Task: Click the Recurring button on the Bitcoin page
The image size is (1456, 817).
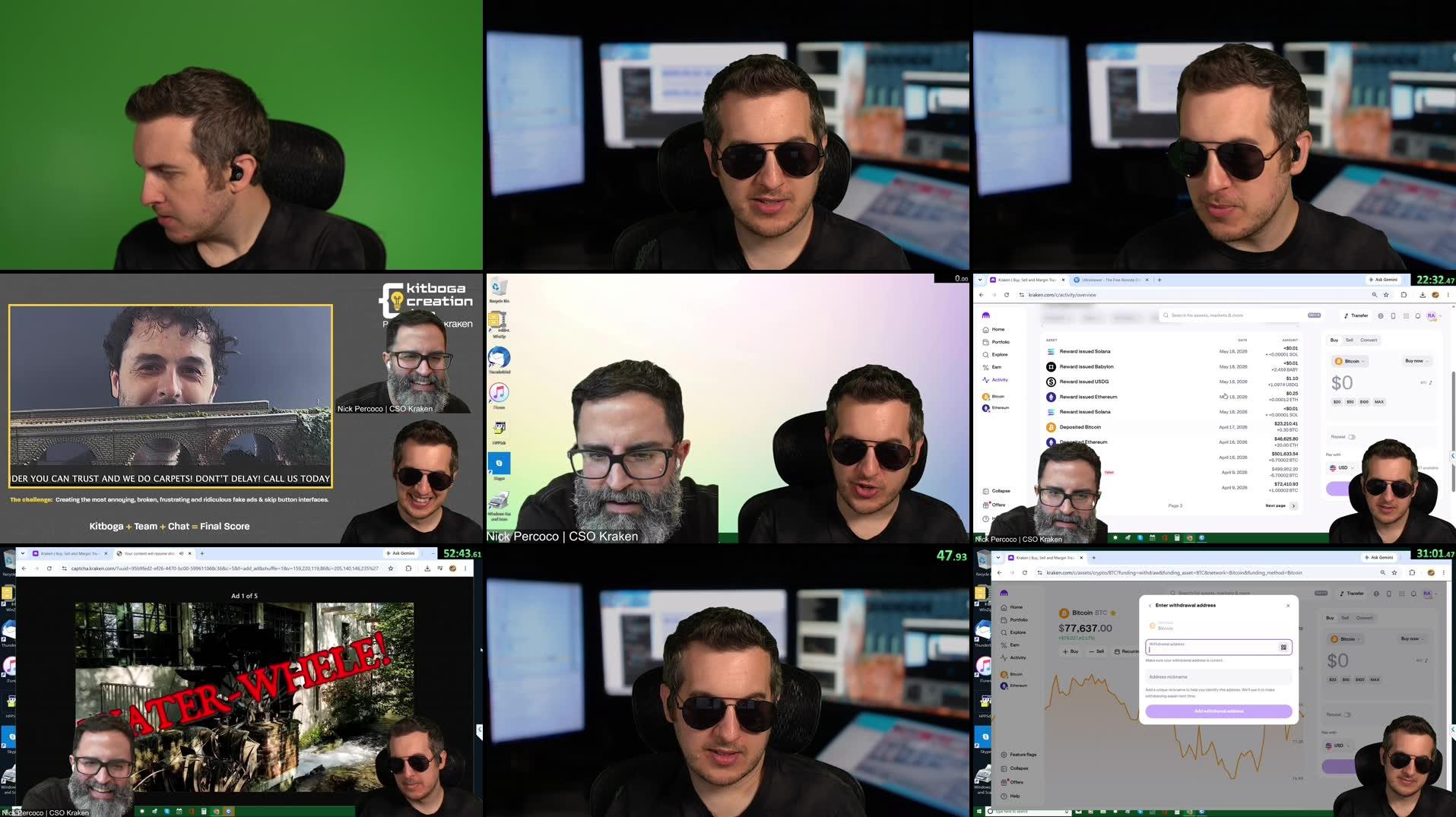Action: [x=1126, y=651]
